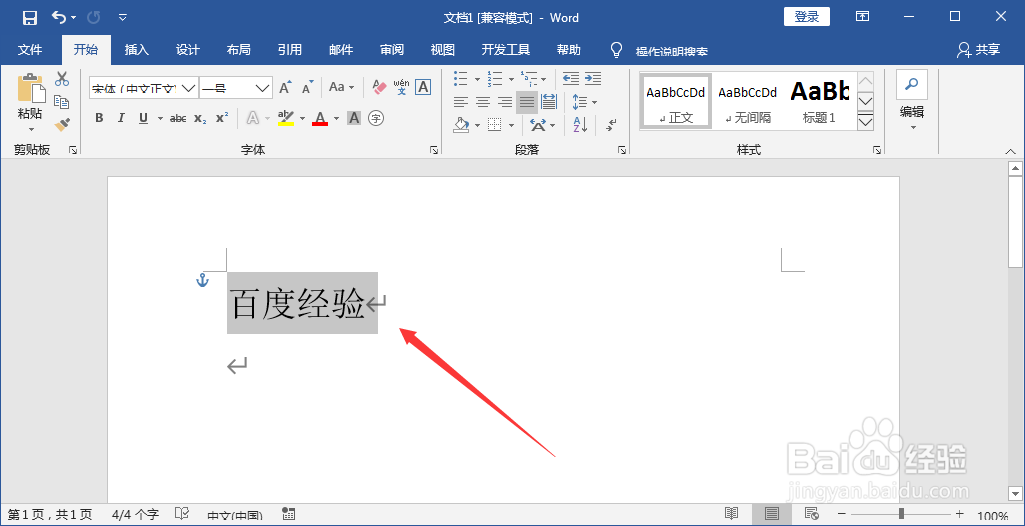
Task: Center the paragraph text
Action: [x=483, y=102]
